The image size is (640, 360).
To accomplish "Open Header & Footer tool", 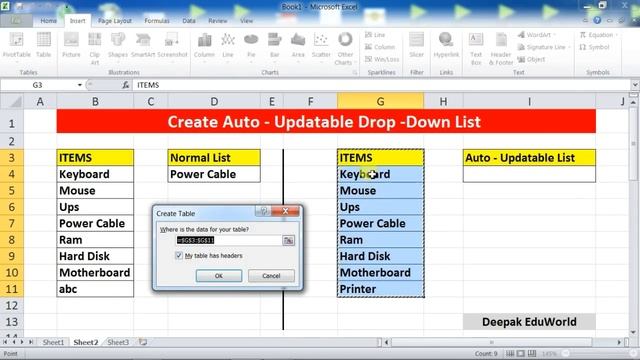I will click(x=501, y=49).
